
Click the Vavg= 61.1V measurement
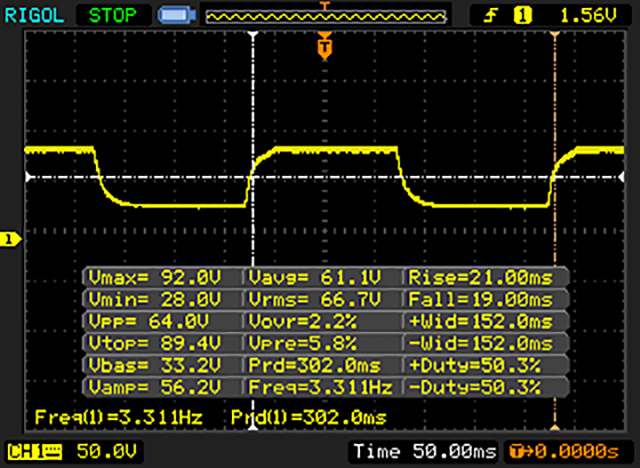315,278
